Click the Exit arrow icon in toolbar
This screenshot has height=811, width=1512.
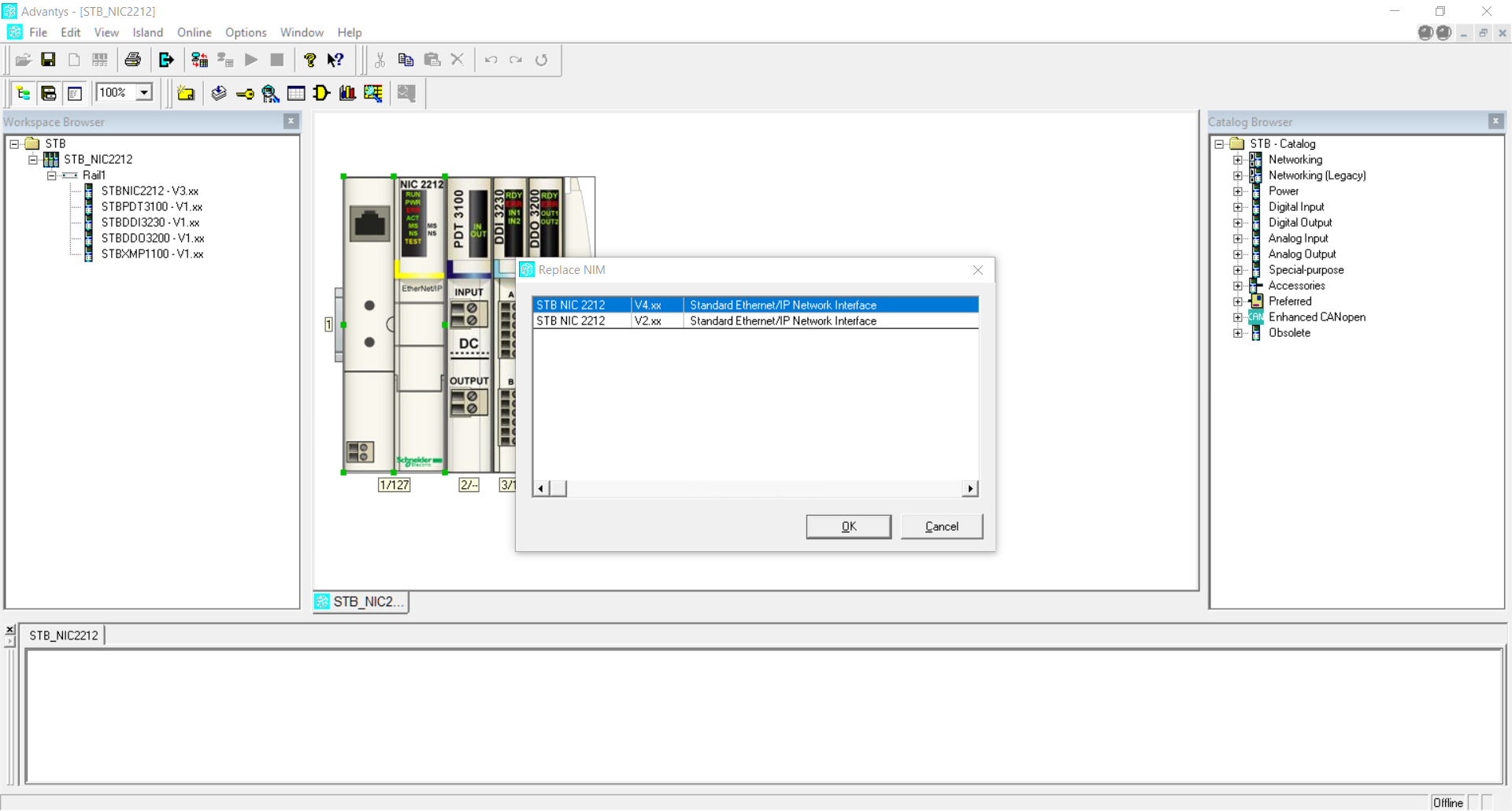tap(166, 60)
